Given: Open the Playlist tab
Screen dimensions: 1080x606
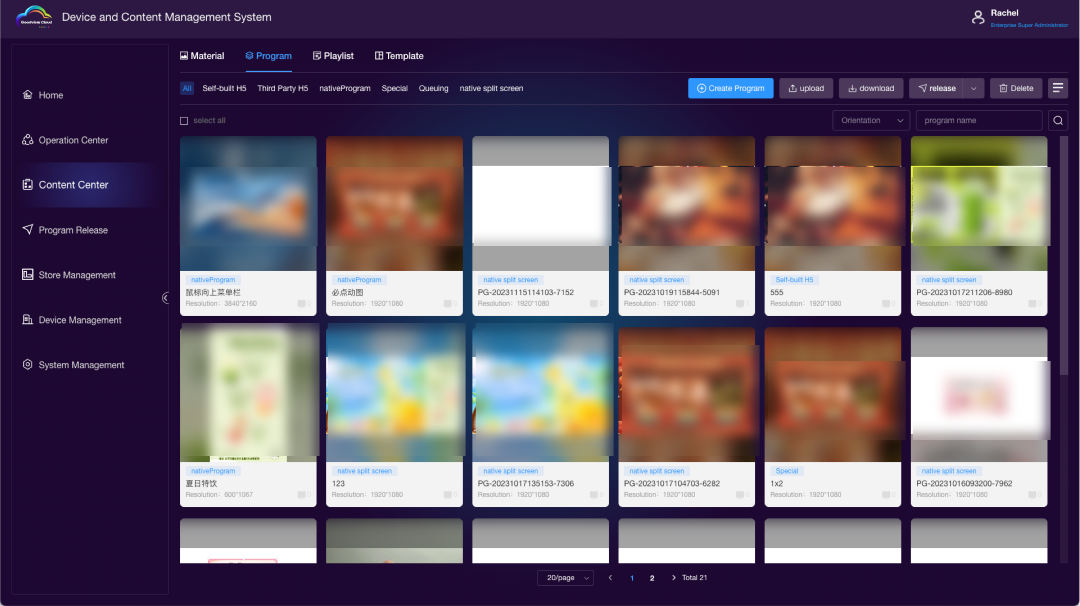Looking at the screenshot, I should tap(333, 56).
